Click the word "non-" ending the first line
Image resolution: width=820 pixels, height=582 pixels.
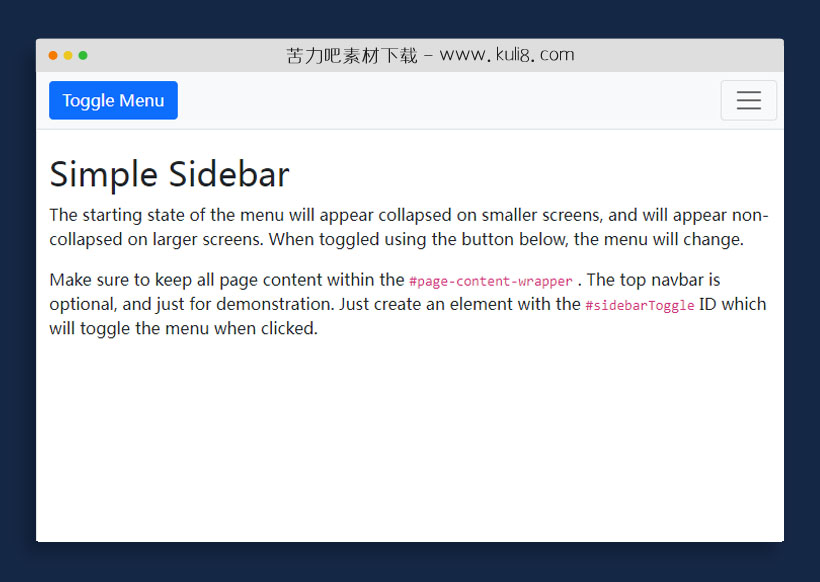coord(749,215)
